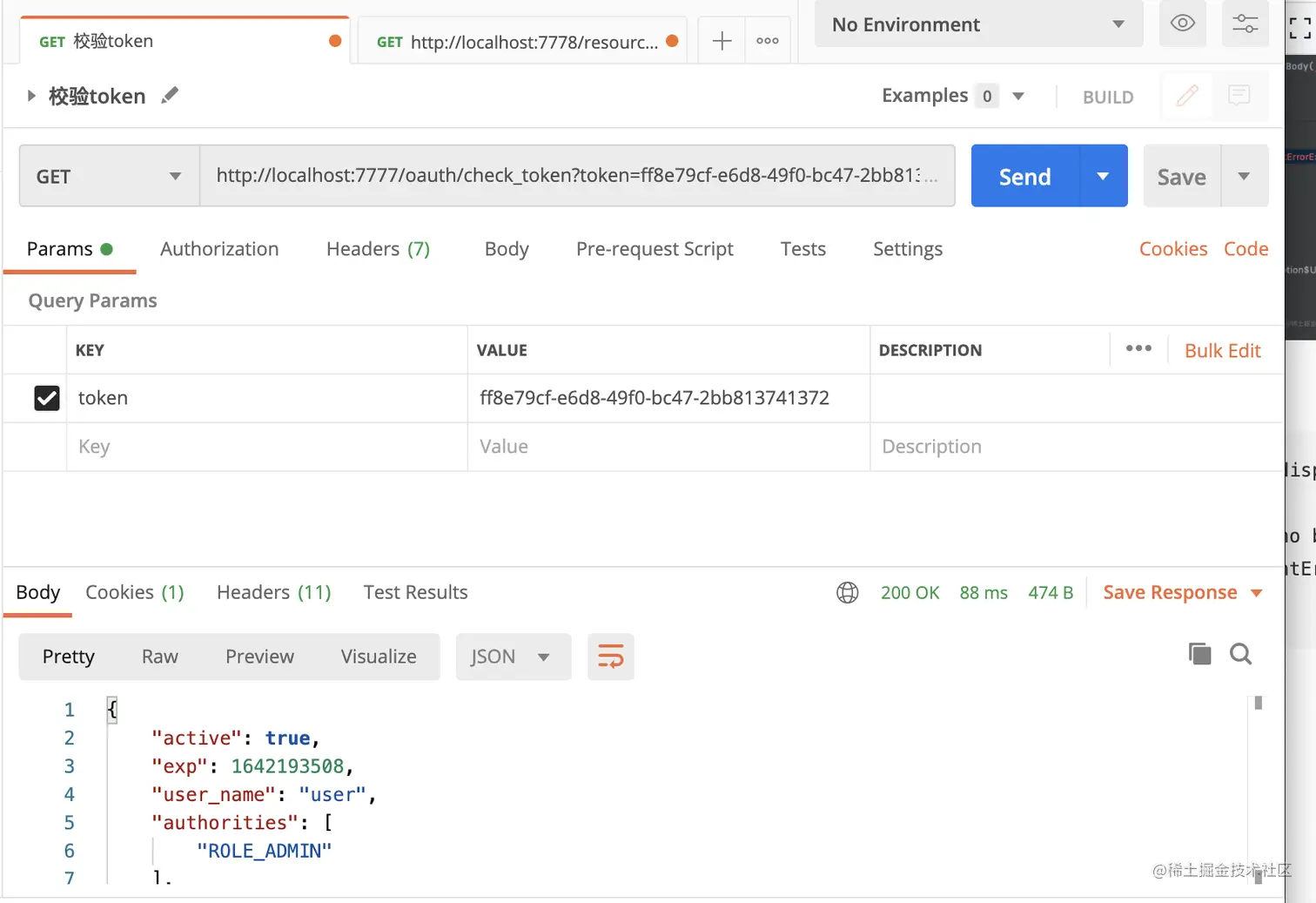
Task: Open the JSON format dropdown
Action: [512, 657]
